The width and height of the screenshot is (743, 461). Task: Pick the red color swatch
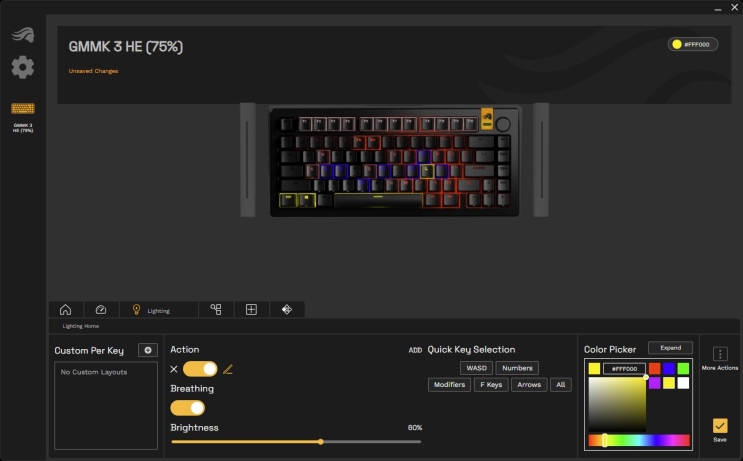(x=654, y=369)
